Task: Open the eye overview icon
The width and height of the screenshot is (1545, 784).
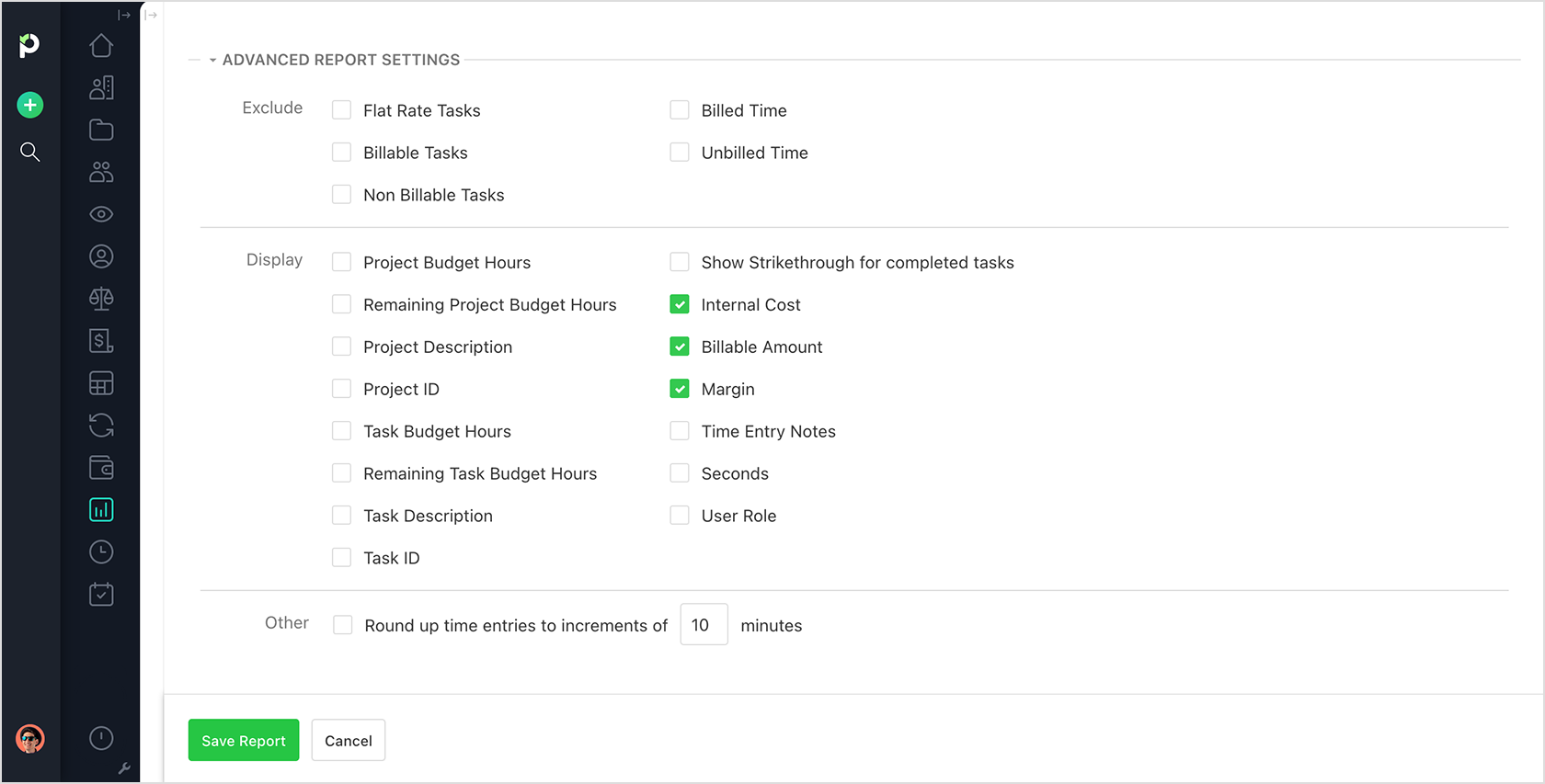Action: tap(101, 214)
